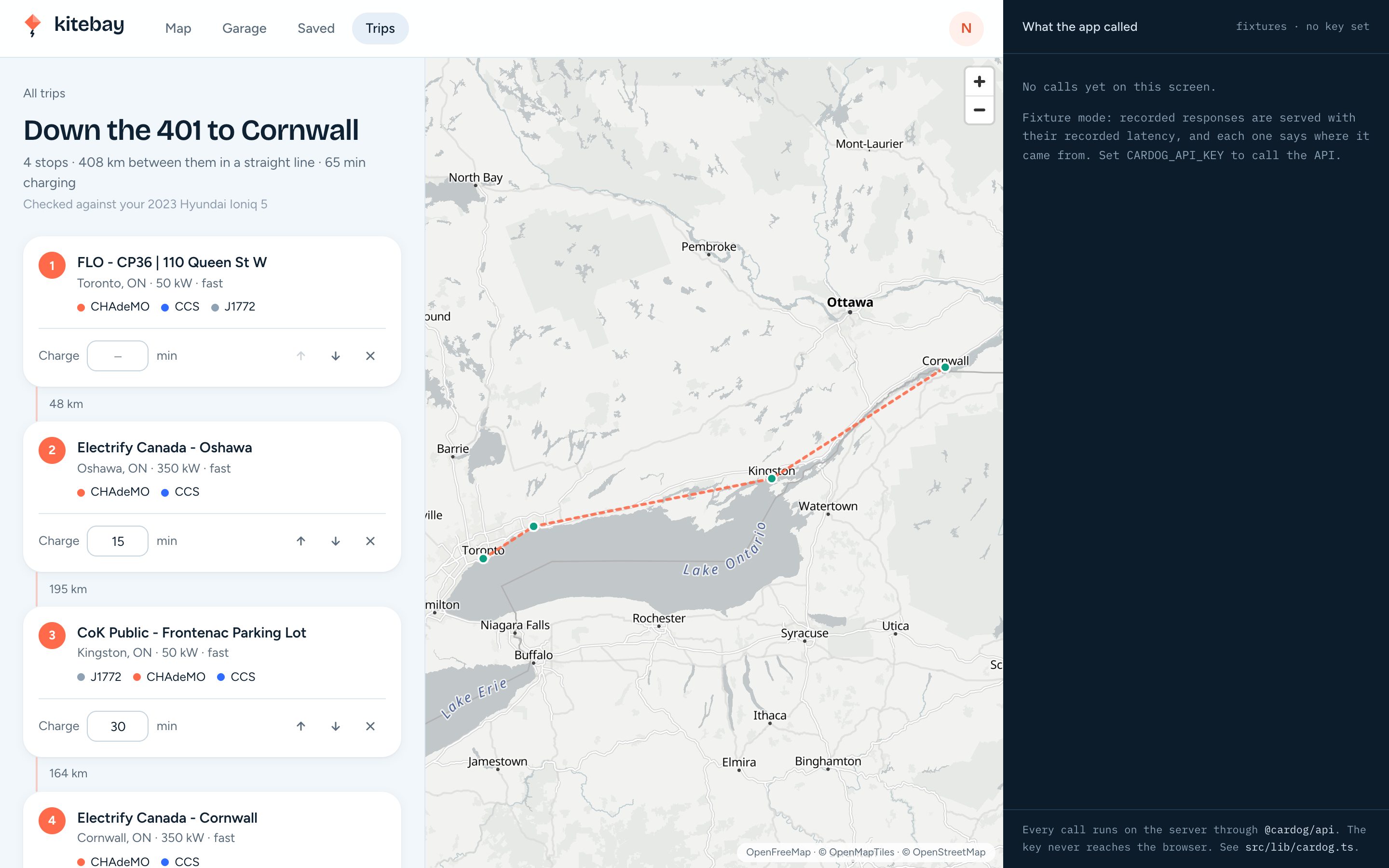Click the FLO stop charge minutes field
The width and height of the screenshot is (1389, 868).
pyautogui.click(x=118, y=356)
